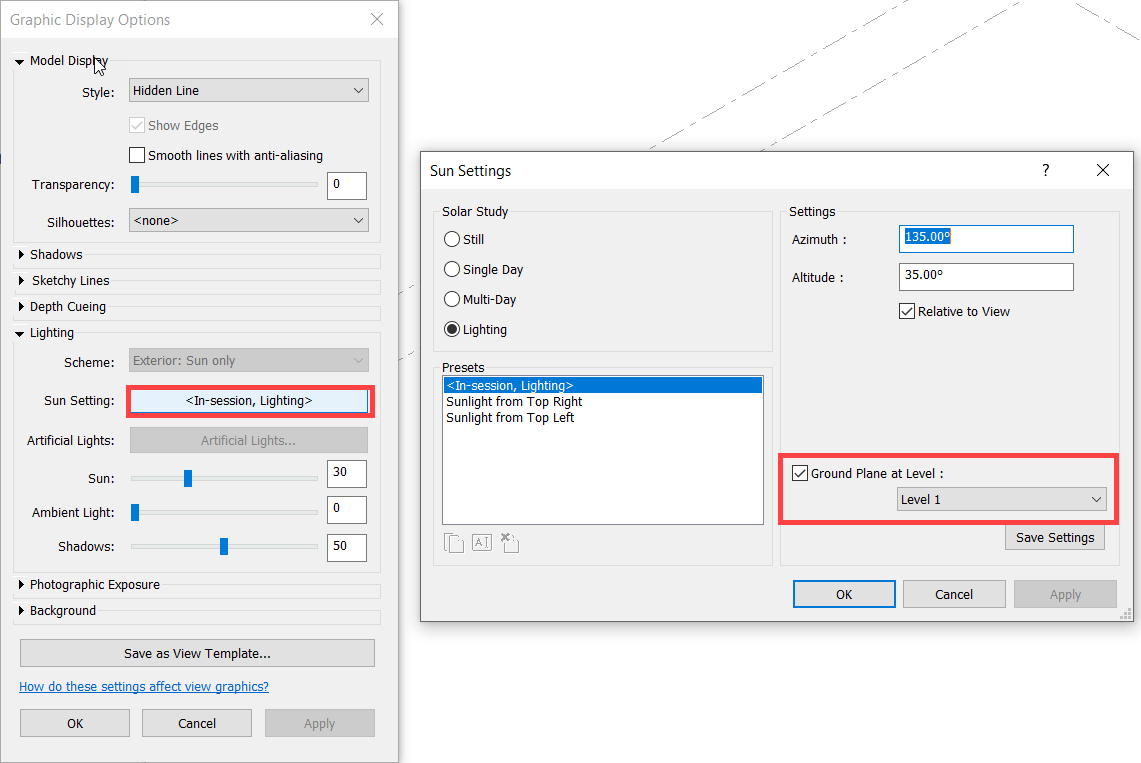Open Save as View Template dialog
The image size is (1141, 763).
pos(196,652)
